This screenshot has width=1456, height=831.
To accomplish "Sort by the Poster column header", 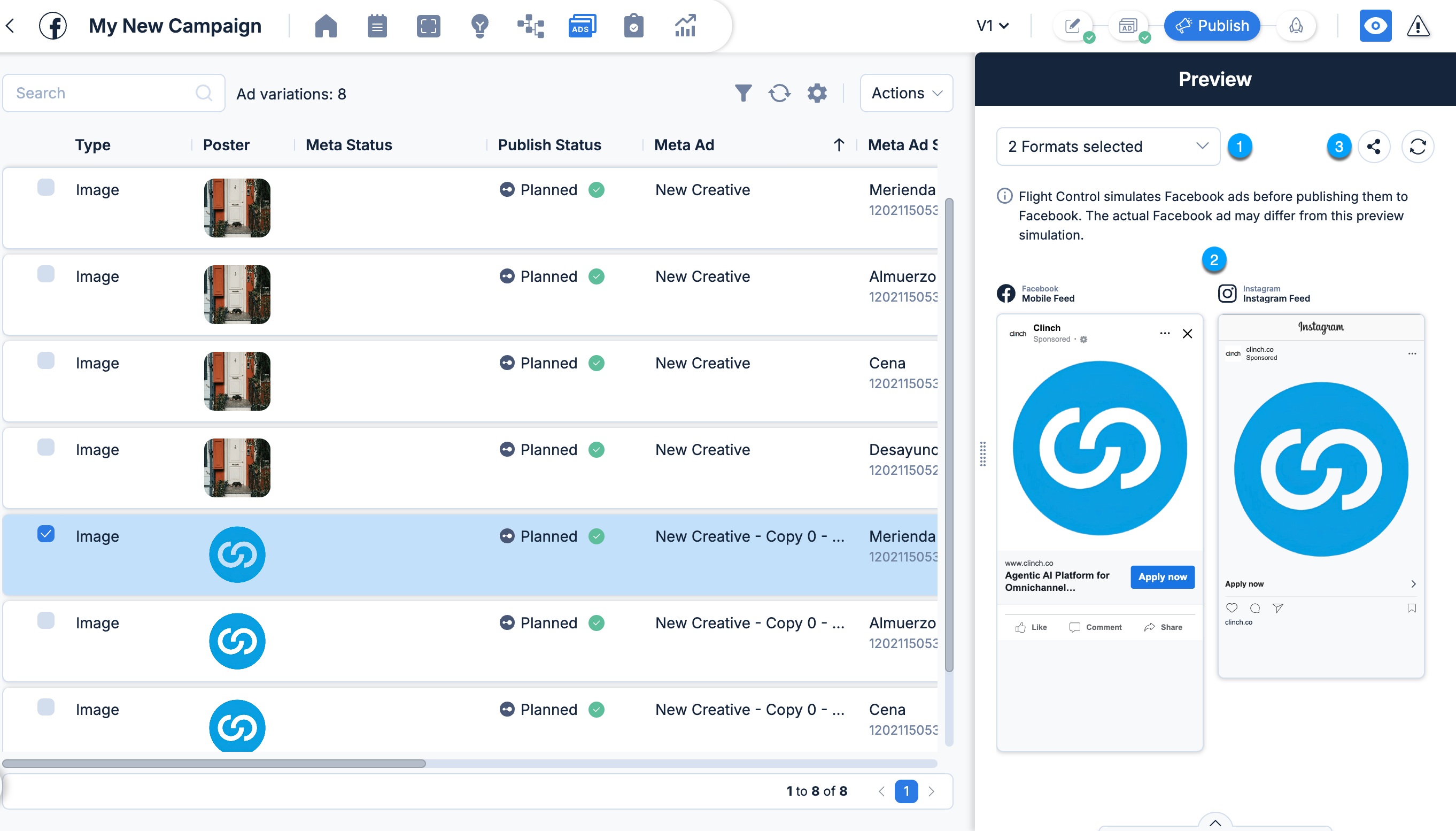I will pos(227,145).
